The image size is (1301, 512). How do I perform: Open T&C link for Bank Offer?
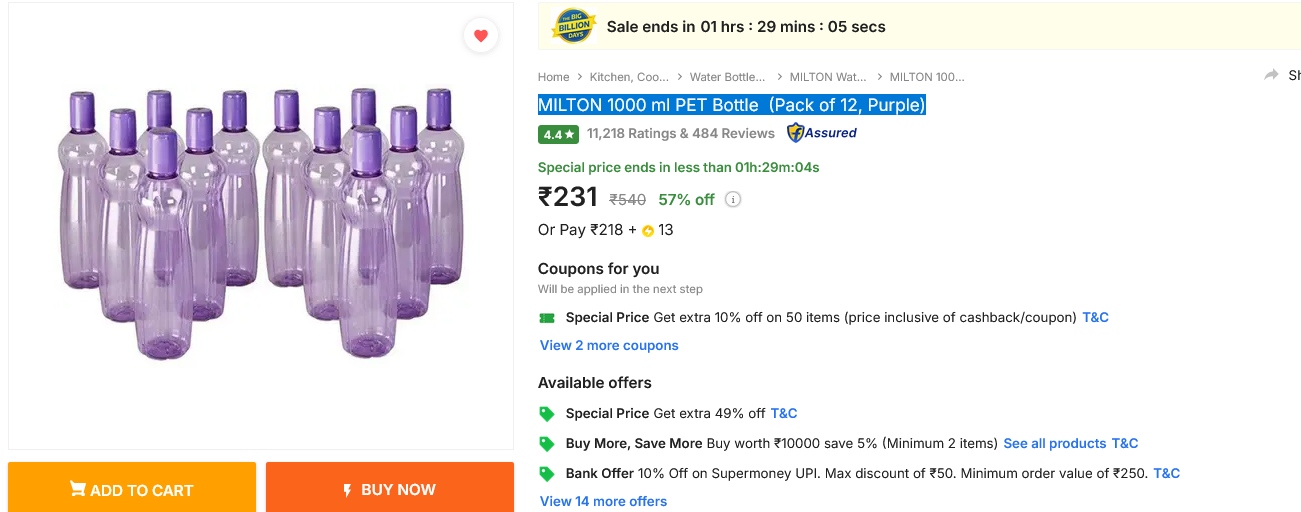click(1166, 473)
